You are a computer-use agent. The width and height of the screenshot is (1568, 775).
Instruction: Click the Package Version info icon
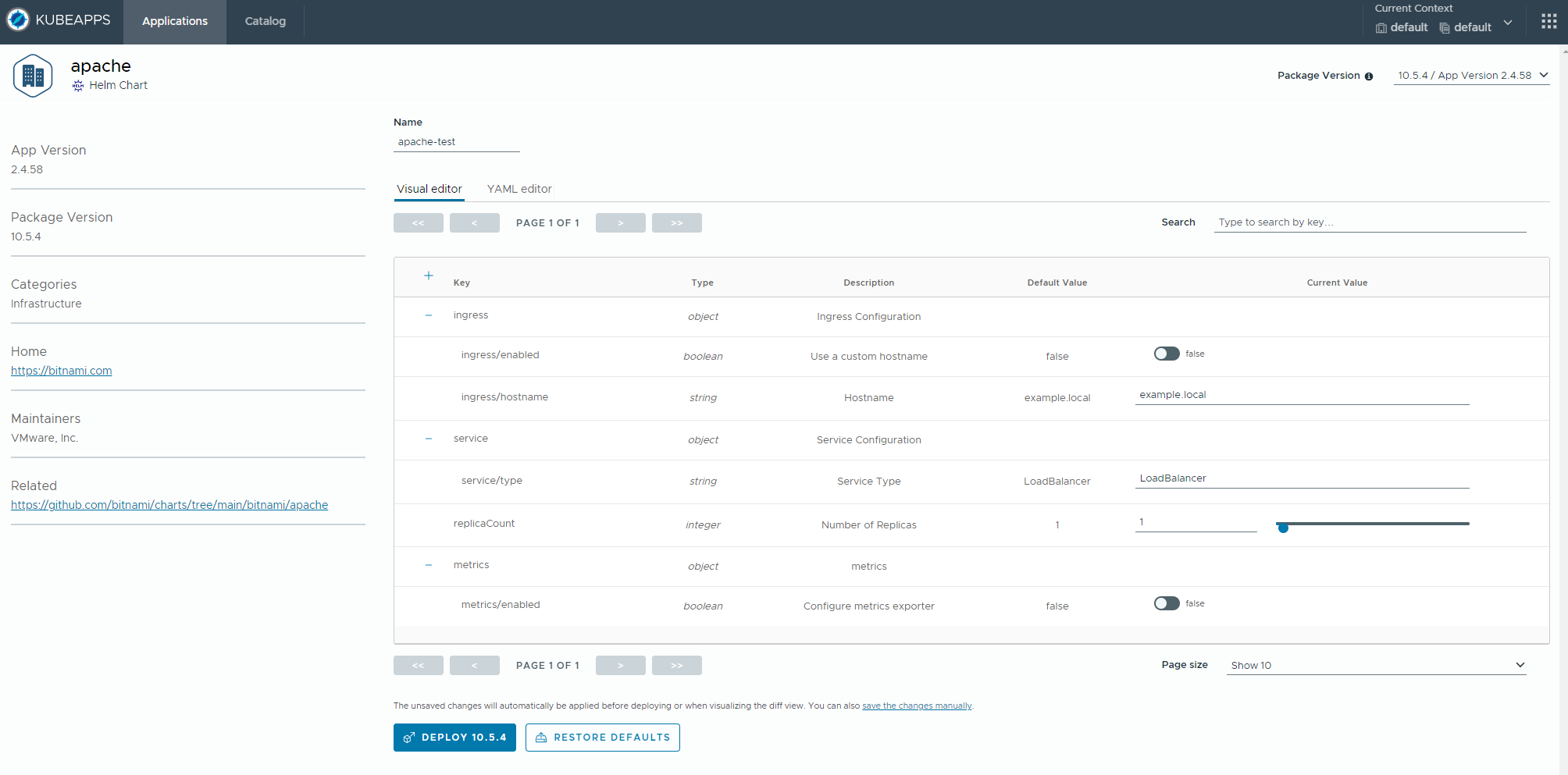(x=1368, y=76)
